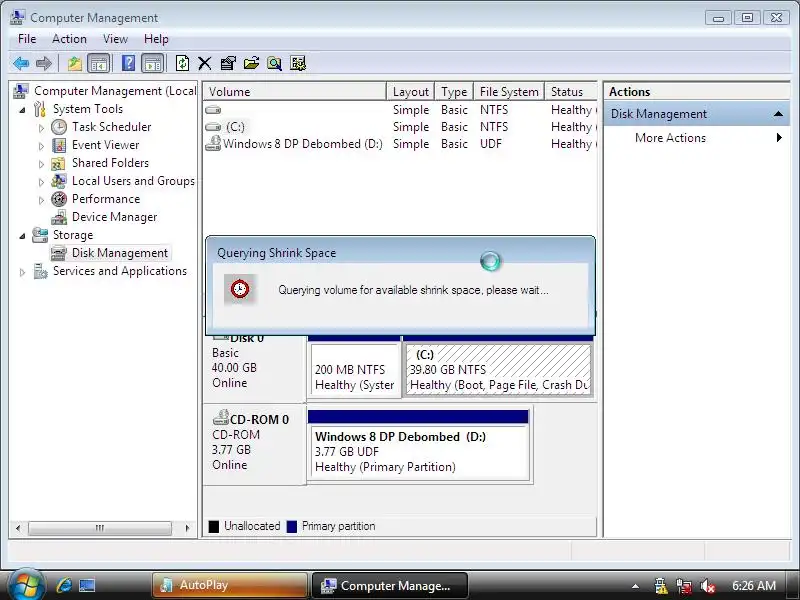This screenshot has width=800, height=600.
Task: Click the unnamed volume drive icon row
Action: click(213, 110)
